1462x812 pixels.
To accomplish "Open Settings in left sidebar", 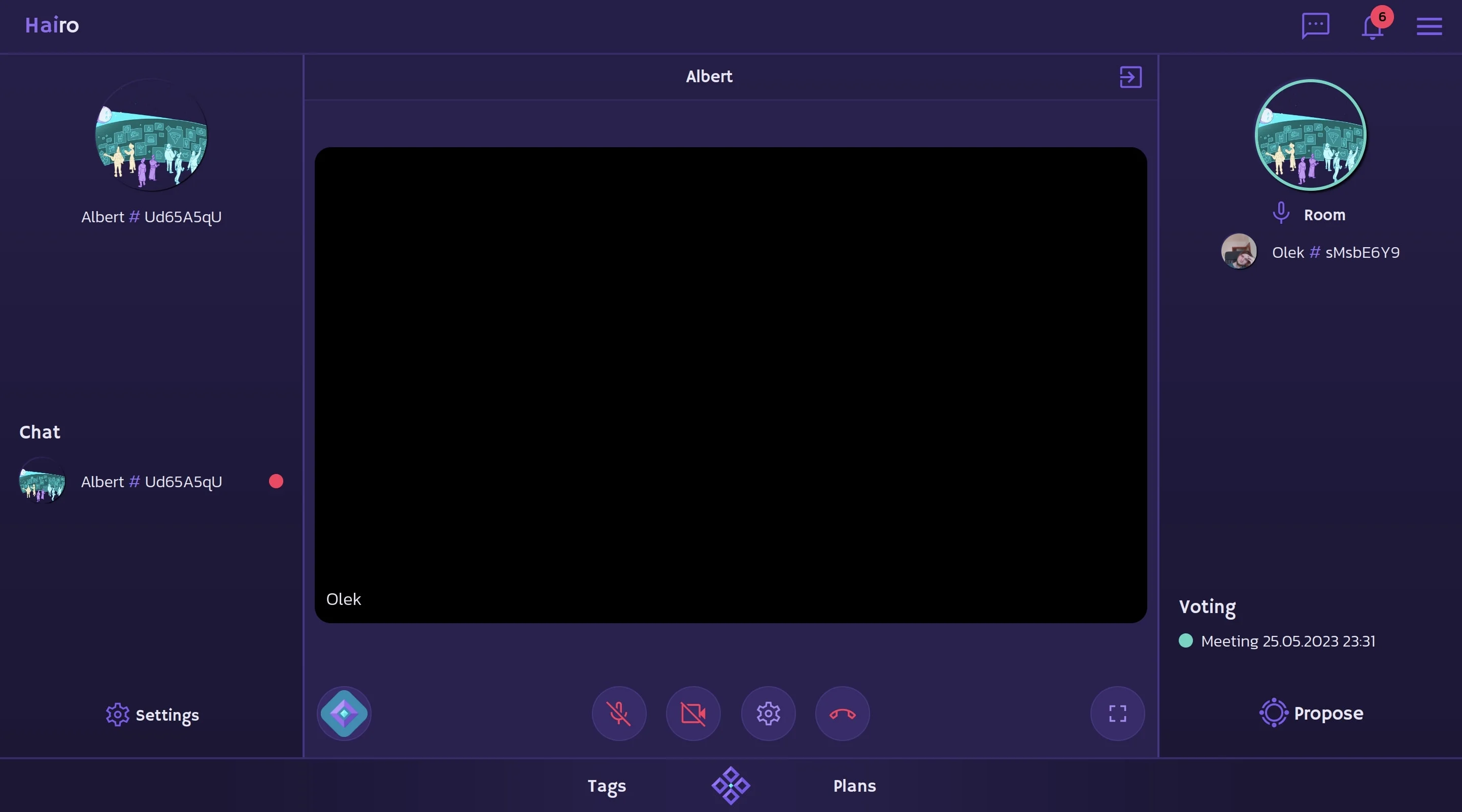I will click(152, 715).
